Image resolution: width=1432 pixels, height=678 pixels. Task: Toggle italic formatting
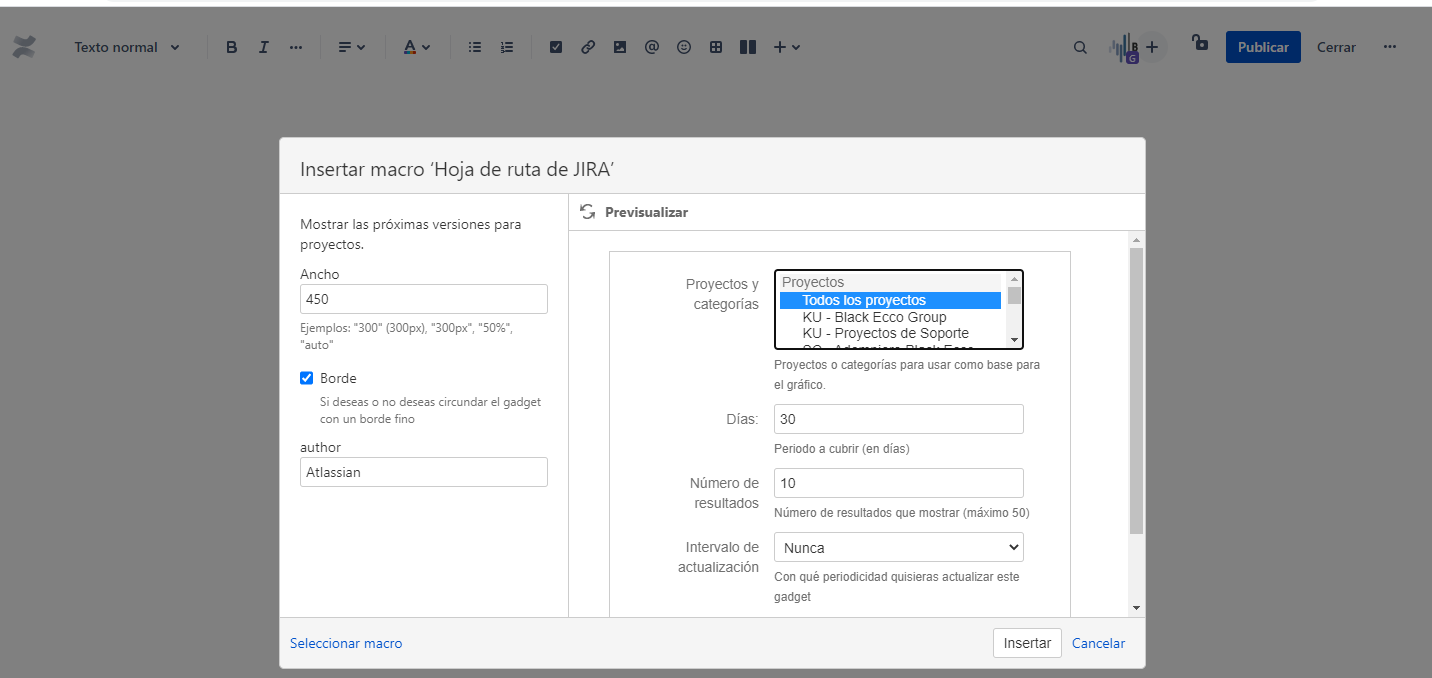point(264,47)
